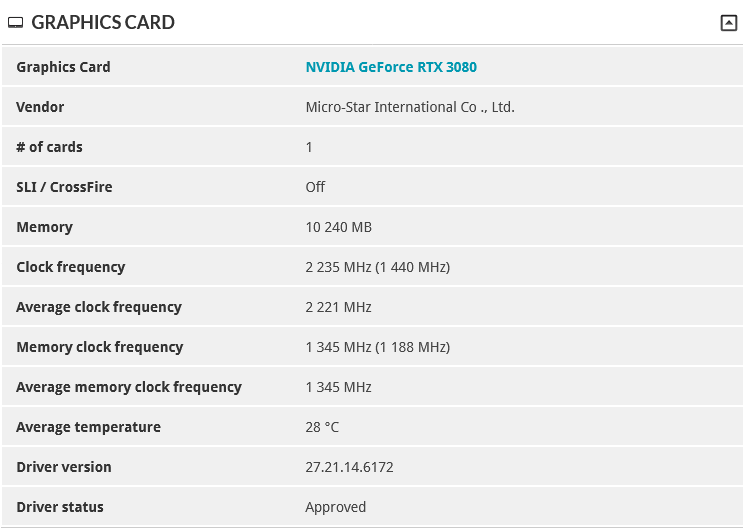Image resolution: width=743 pixels, height=528 pixels.
Task: Select the average temperature value 28 °C
Action: [322, 428]
